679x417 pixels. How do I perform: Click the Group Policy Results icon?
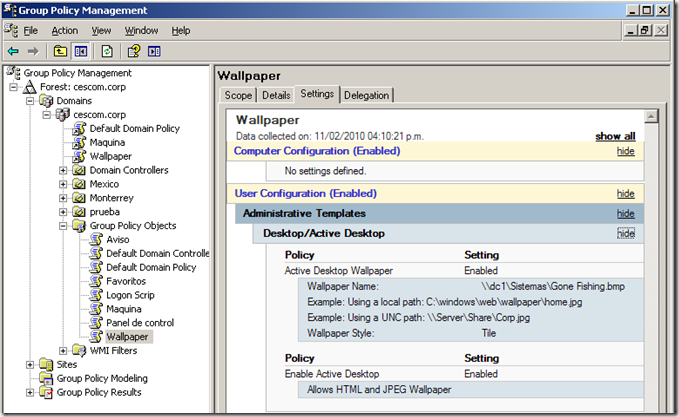coord(46,392)
